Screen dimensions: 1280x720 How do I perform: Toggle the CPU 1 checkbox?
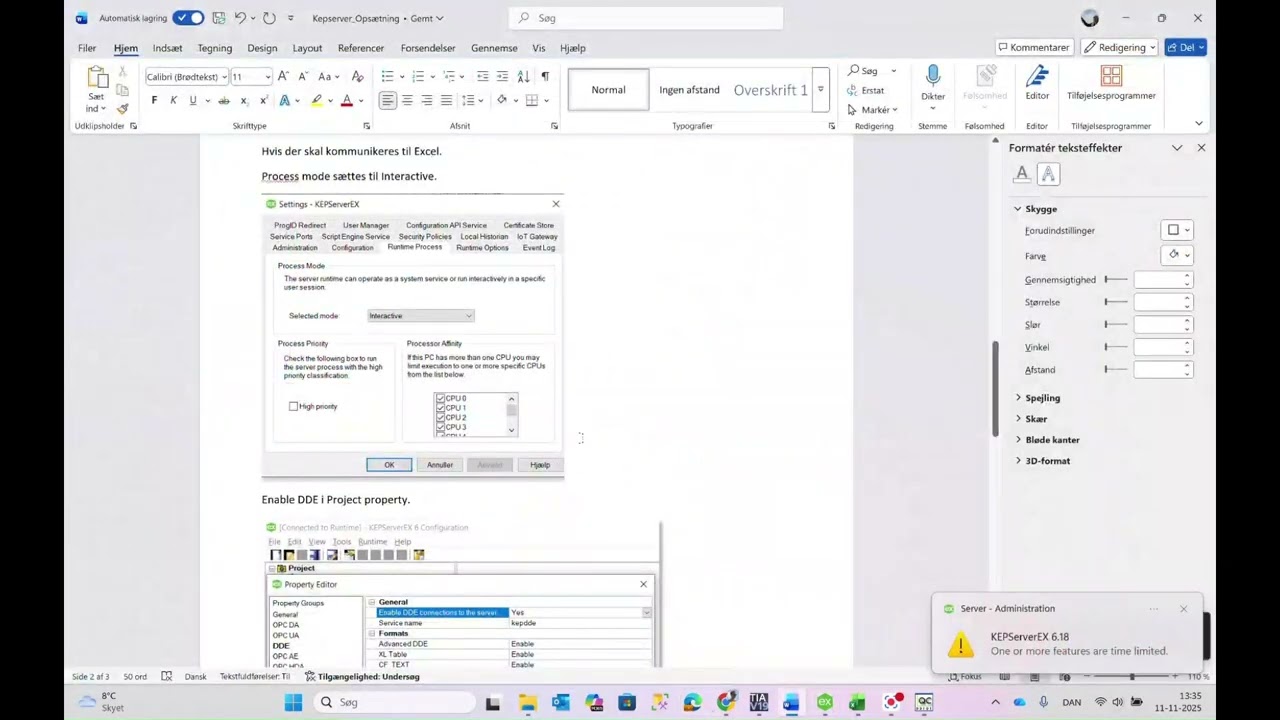(x=440, y=408)
